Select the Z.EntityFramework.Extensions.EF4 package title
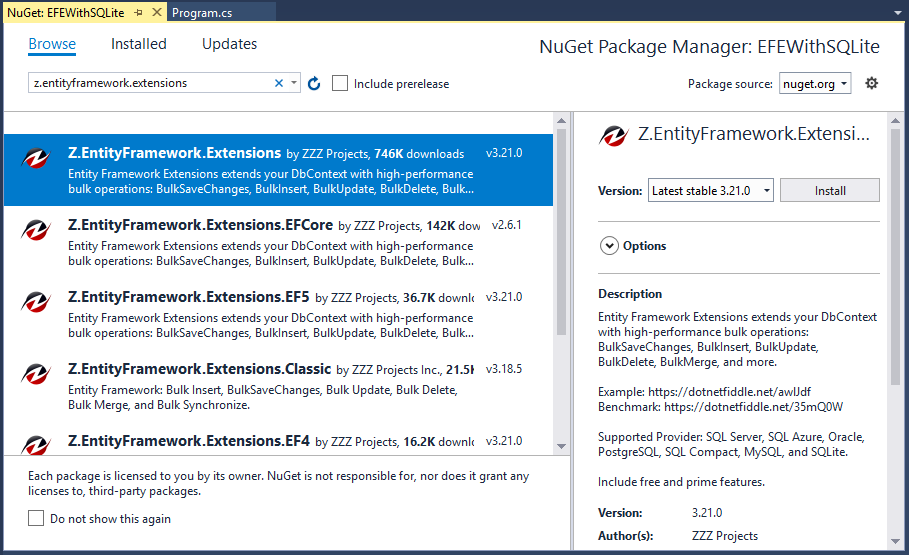Viewport: 909px width, 555px height. click(189, 441)
